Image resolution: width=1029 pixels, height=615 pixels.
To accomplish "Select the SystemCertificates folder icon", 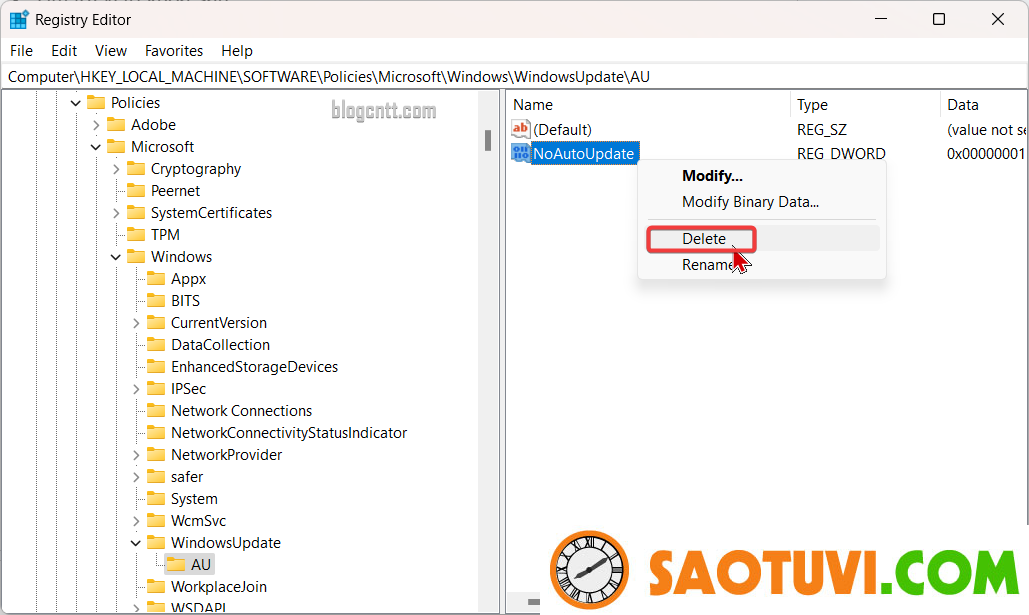I will [x=136, y=212].
